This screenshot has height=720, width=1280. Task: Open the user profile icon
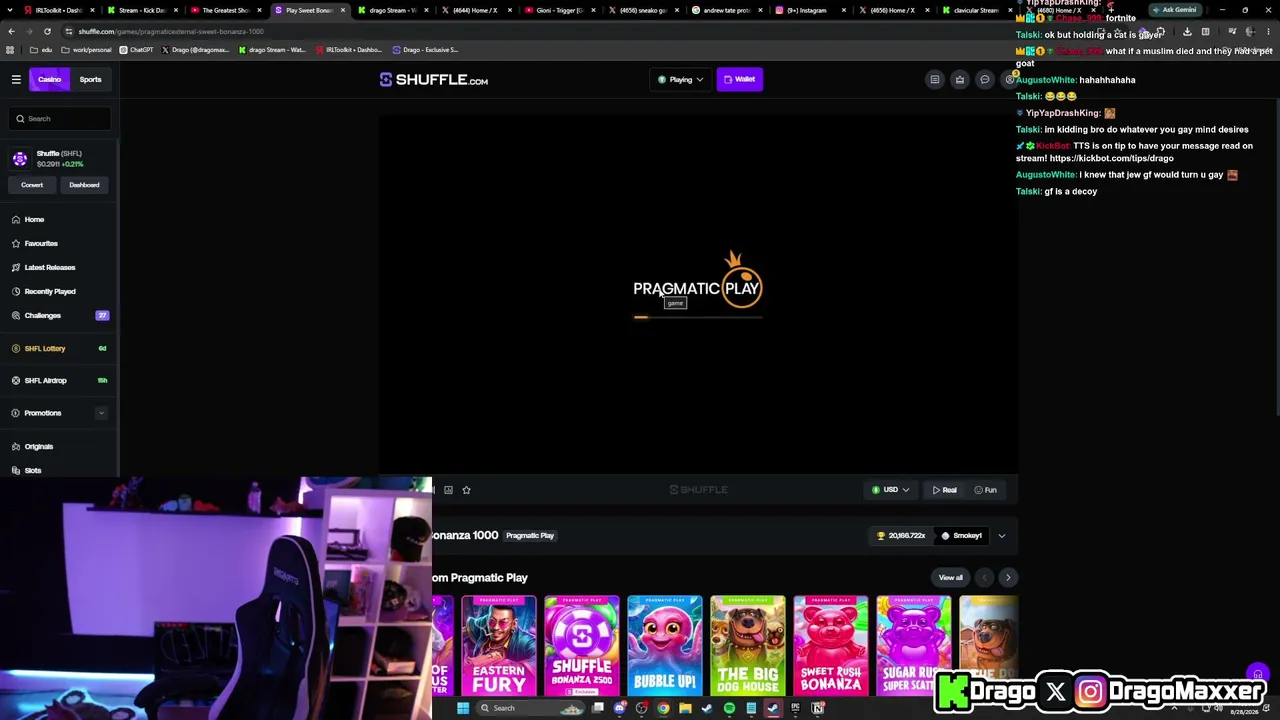1009,79
